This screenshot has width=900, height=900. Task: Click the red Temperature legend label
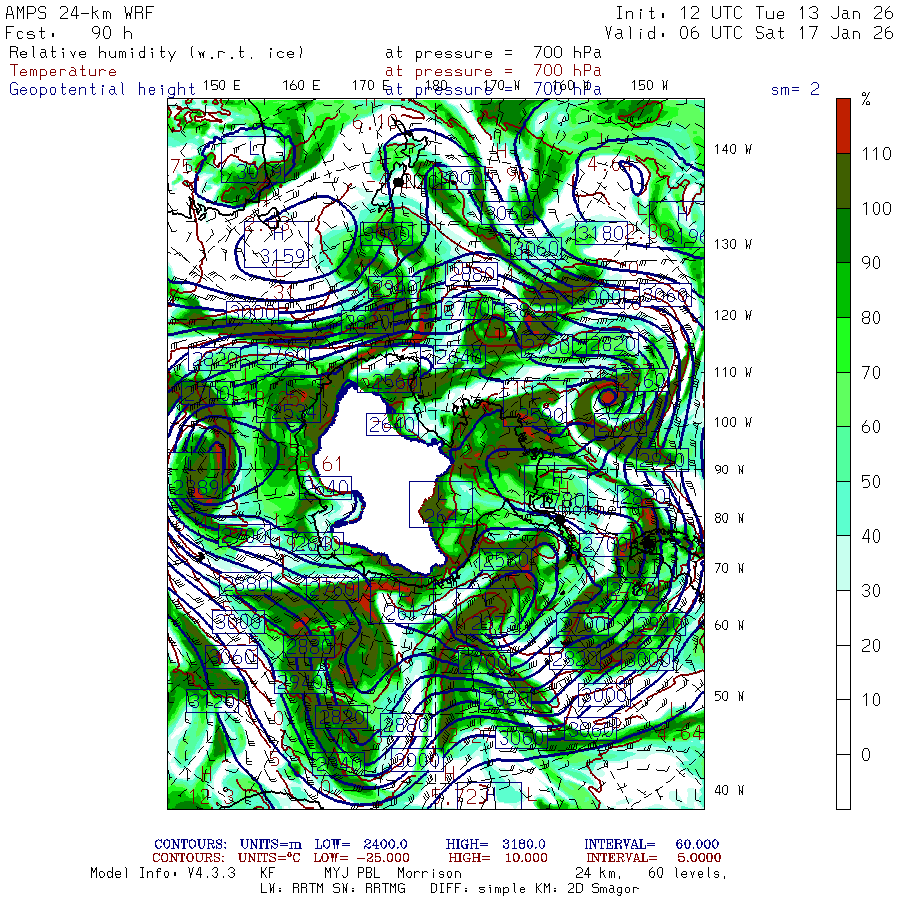click(63, 71)
